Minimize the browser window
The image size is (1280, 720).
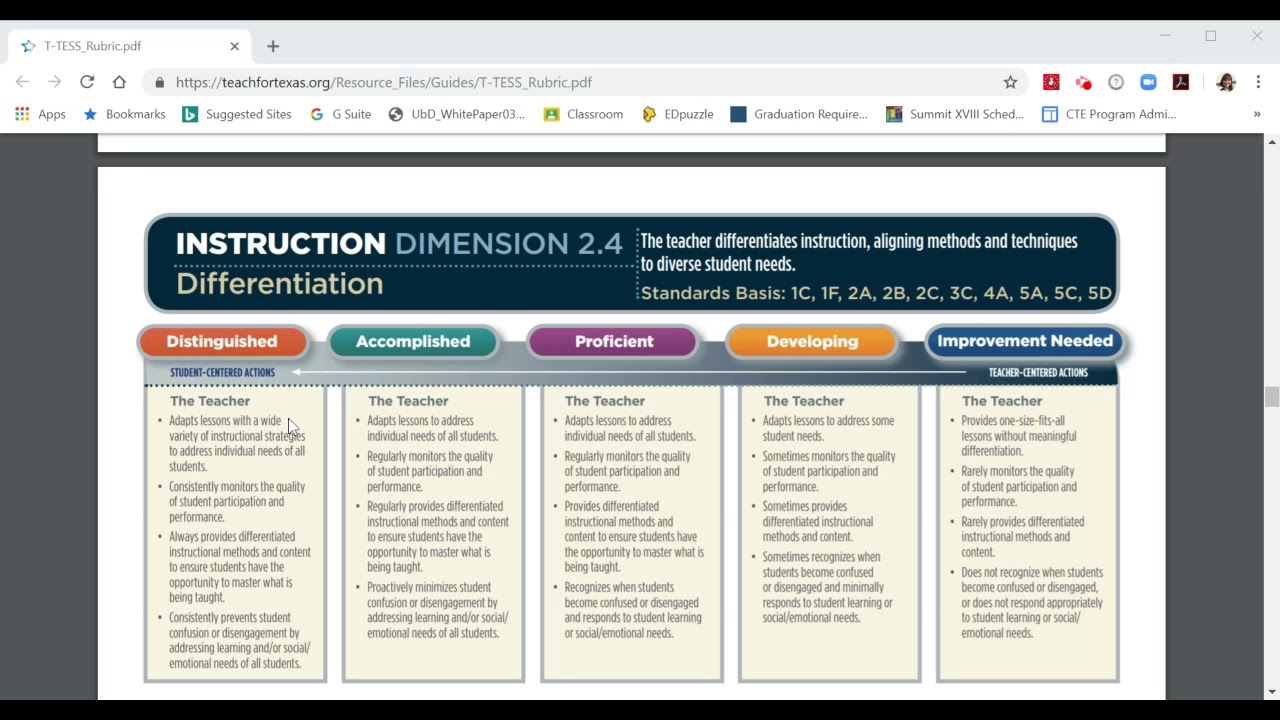[x=1164, y=36]
